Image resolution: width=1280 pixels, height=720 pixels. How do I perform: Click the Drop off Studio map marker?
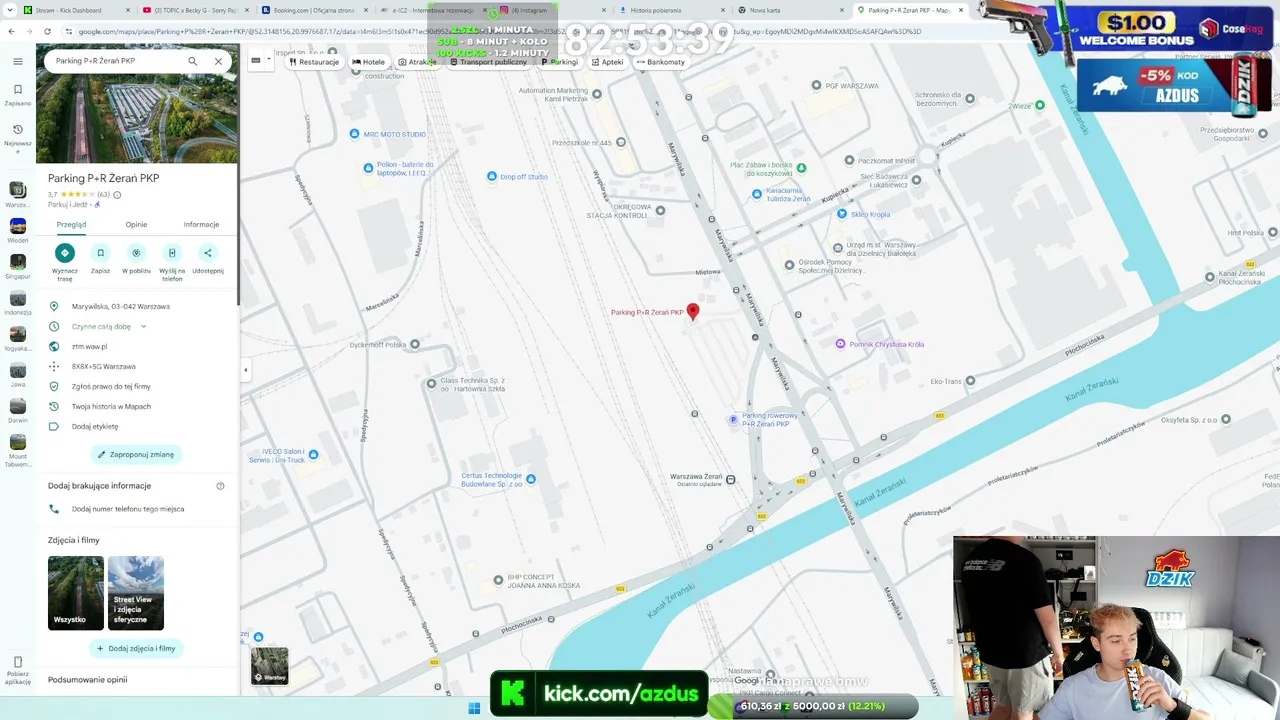pos(491,177)
